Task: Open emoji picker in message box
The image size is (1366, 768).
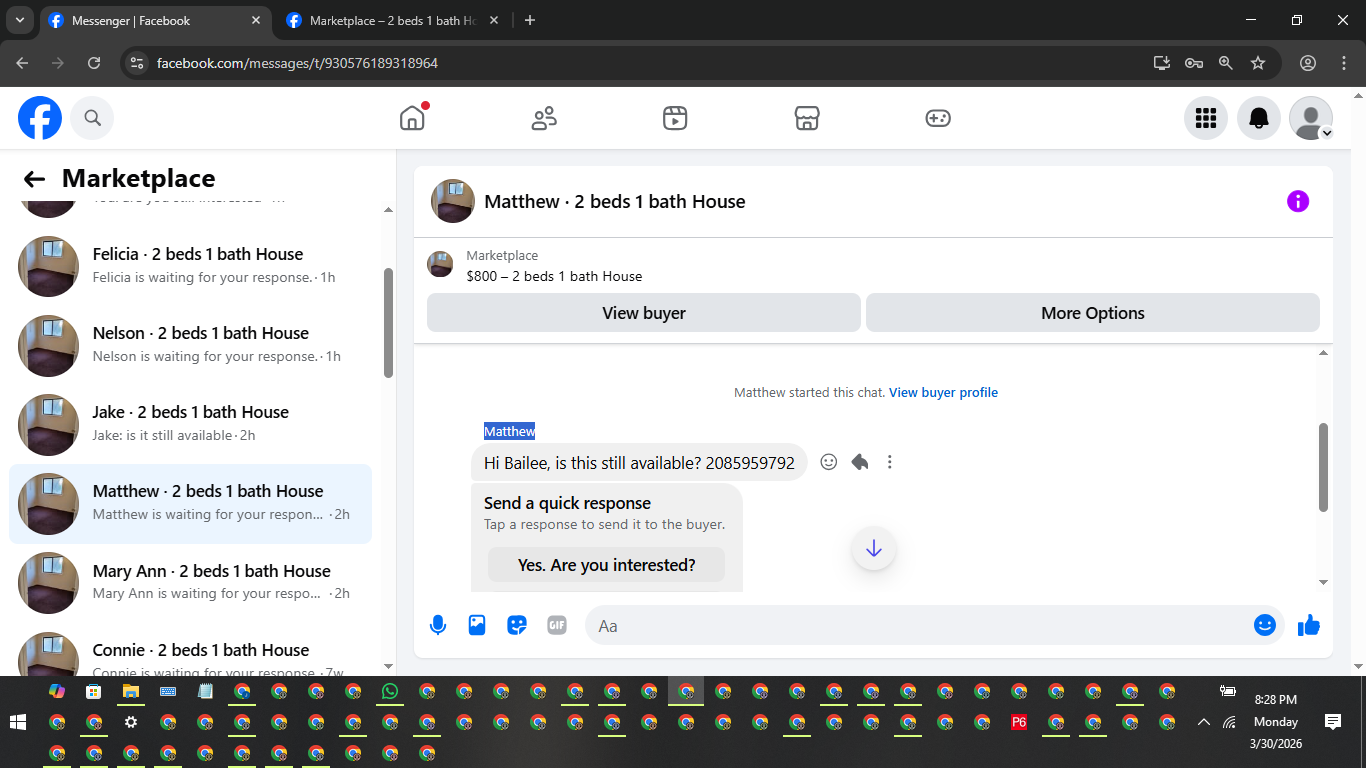Action: click(x=1265, y=626)
